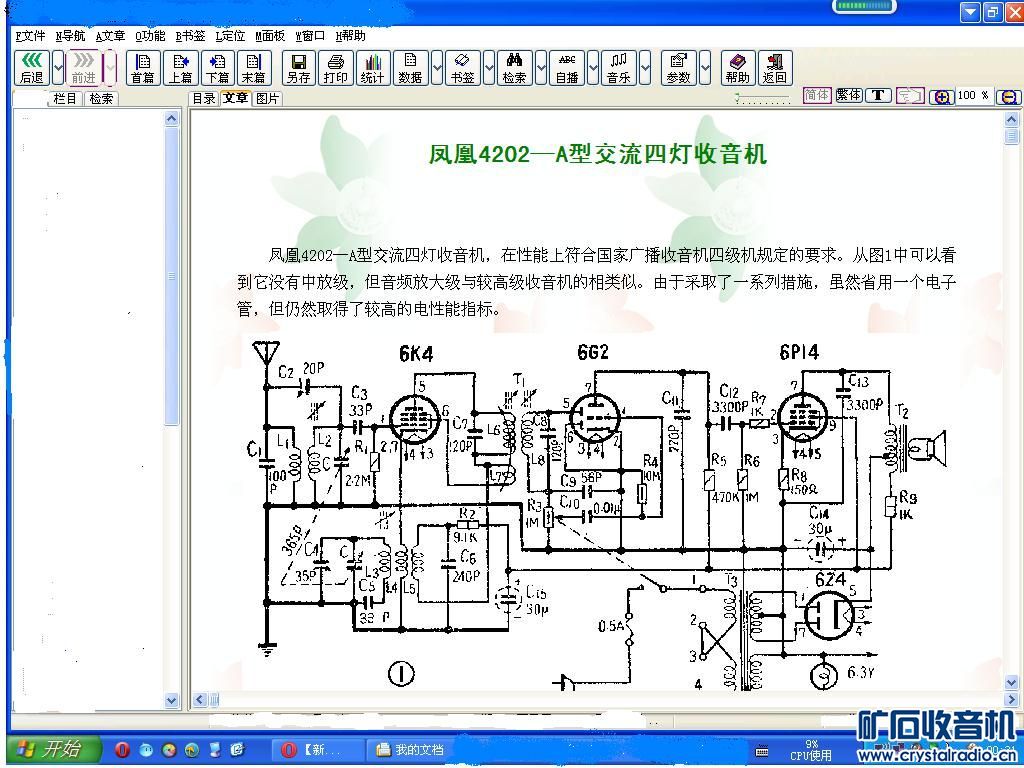Screen dimensions: 1024x768
Task: Expand dropdown arrow next to 参数
Action: pos(705,68)
